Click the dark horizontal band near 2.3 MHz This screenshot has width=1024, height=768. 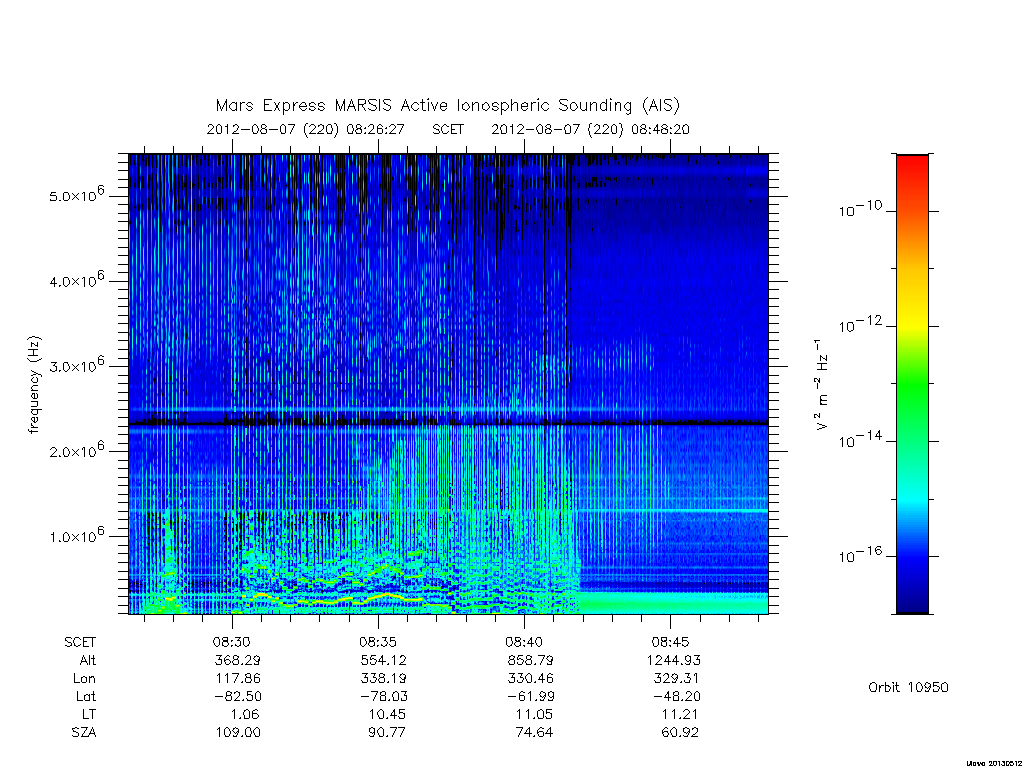(448, 423)
